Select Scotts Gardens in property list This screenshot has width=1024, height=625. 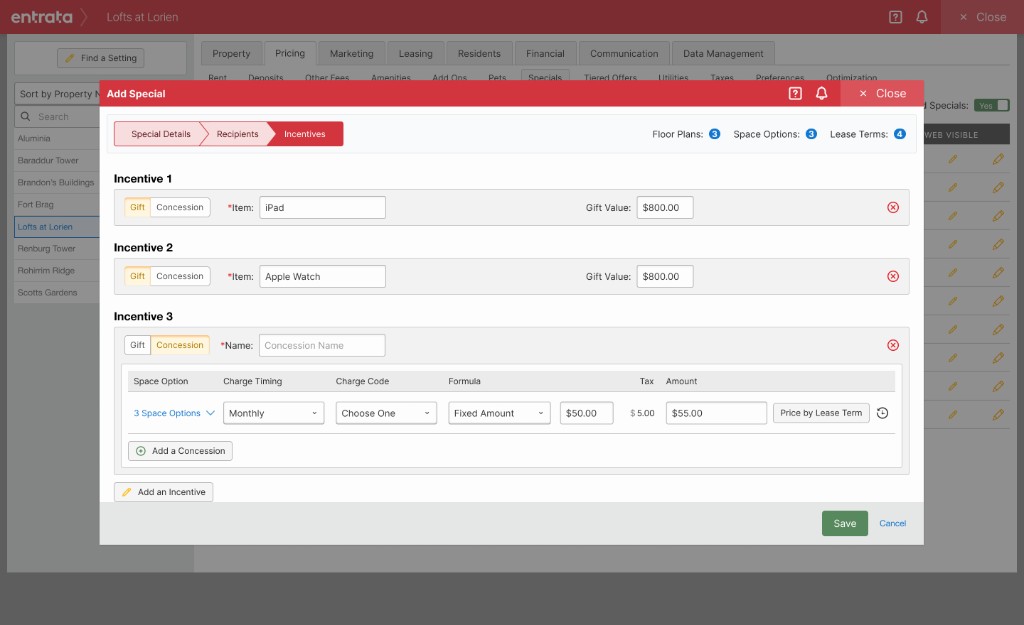(57, 293)
